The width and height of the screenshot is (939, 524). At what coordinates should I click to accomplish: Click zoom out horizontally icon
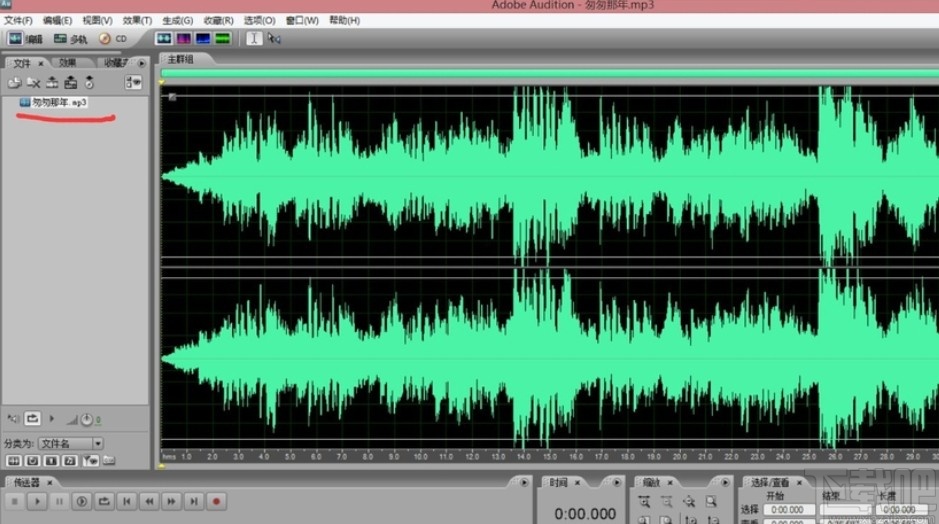click(x=667, y=502)
